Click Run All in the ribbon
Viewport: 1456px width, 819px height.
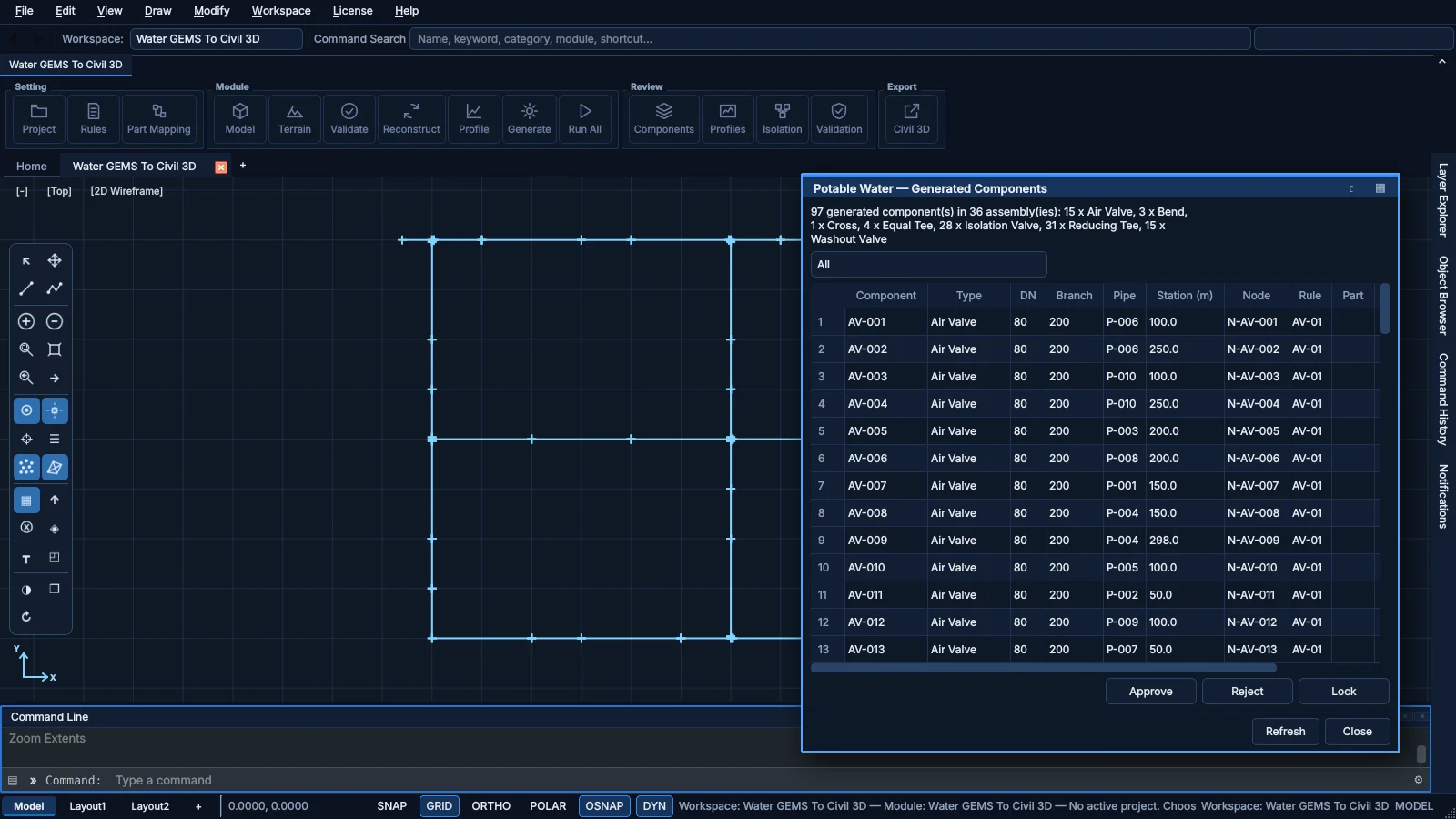(x=585, y=119)
